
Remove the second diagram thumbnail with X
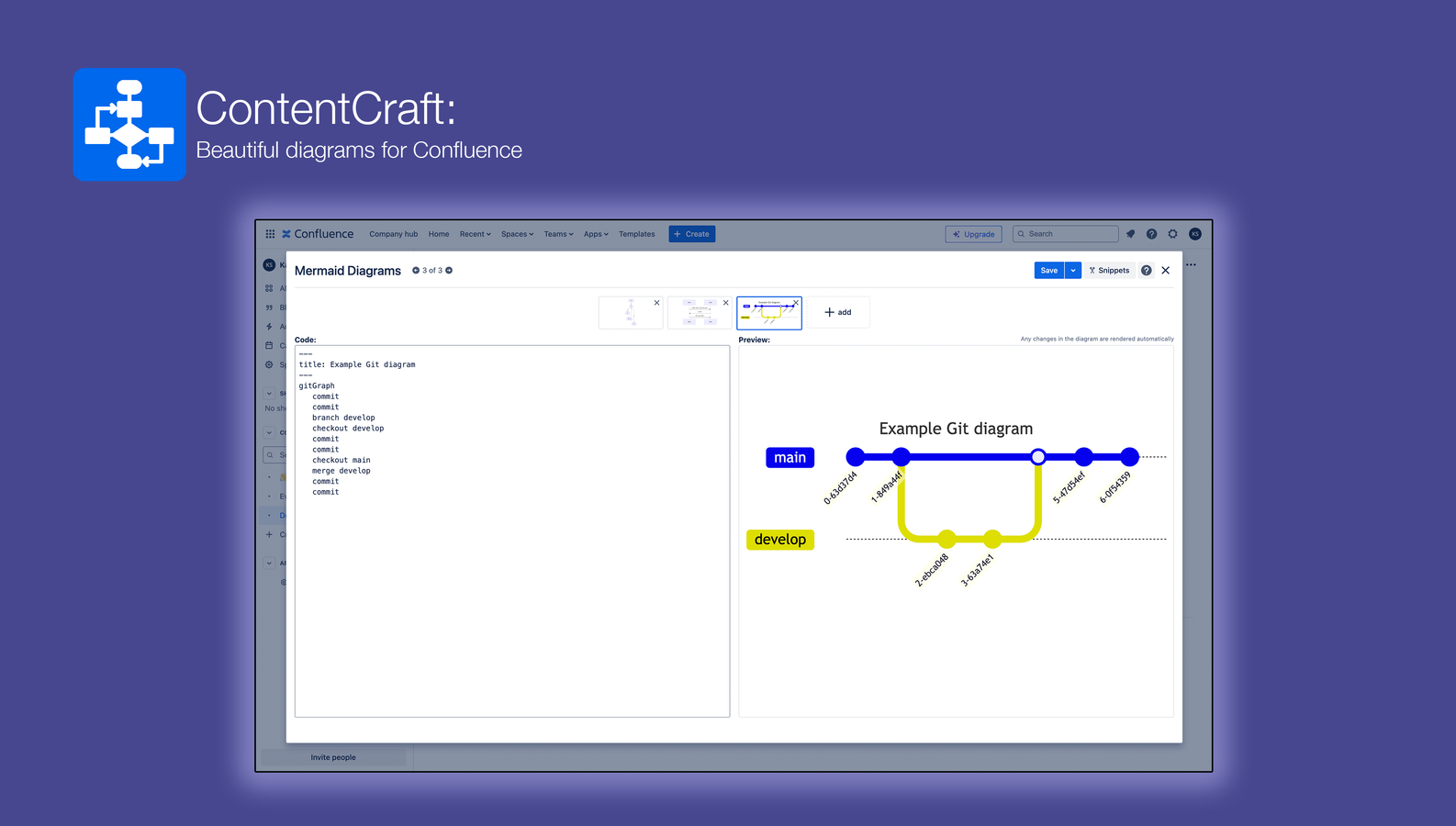click(725, 303)
